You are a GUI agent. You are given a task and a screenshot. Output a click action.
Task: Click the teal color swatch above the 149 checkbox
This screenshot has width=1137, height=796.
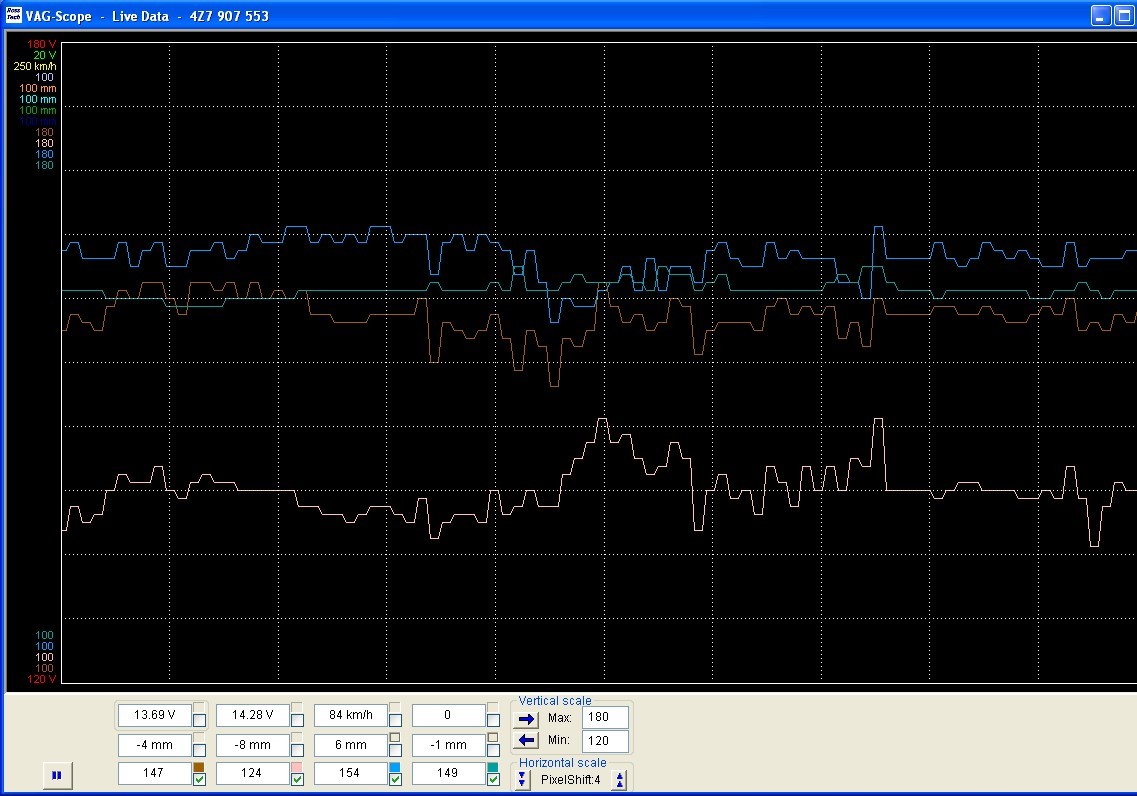493,766
